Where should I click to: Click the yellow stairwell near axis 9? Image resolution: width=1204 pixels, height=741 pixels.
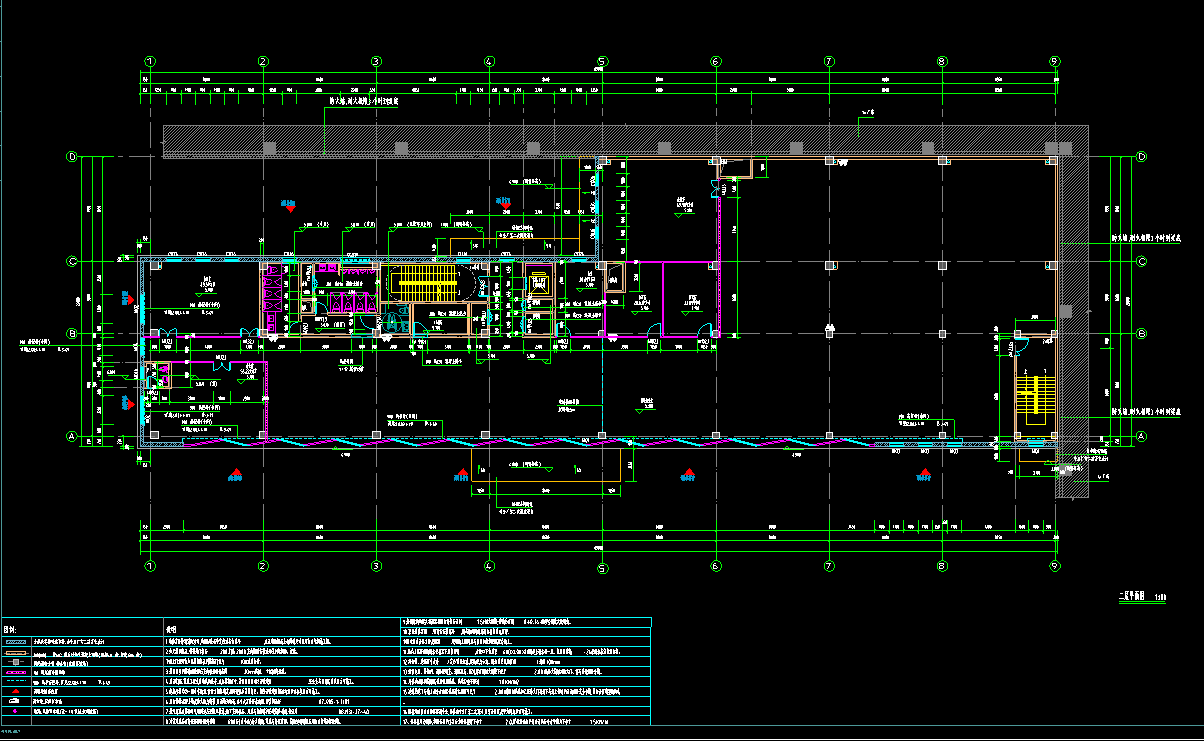1035,393
